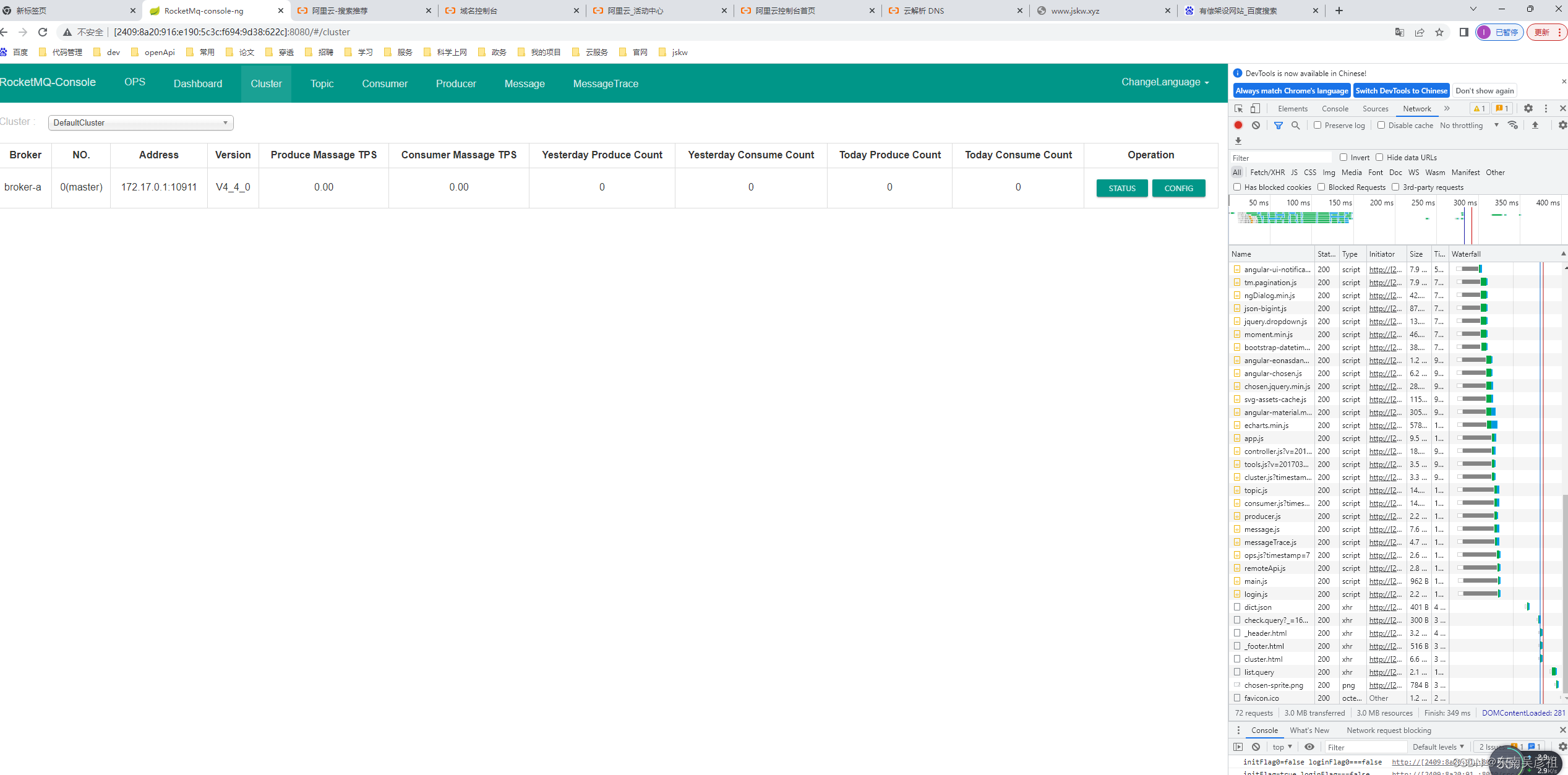Clear the network log icon

coord(1256,125)
